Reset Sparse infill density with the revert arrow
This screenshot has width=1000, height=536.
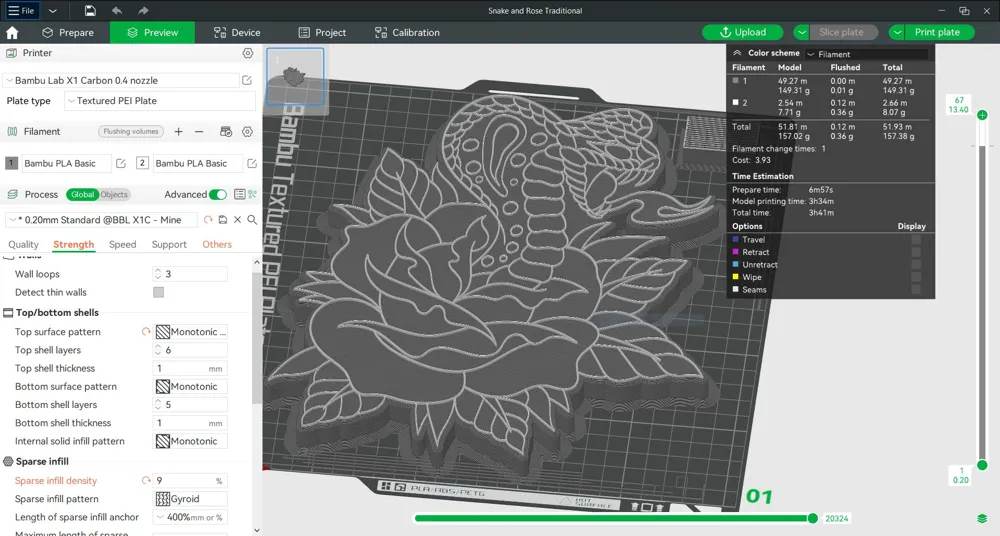(x=146, y=480)
